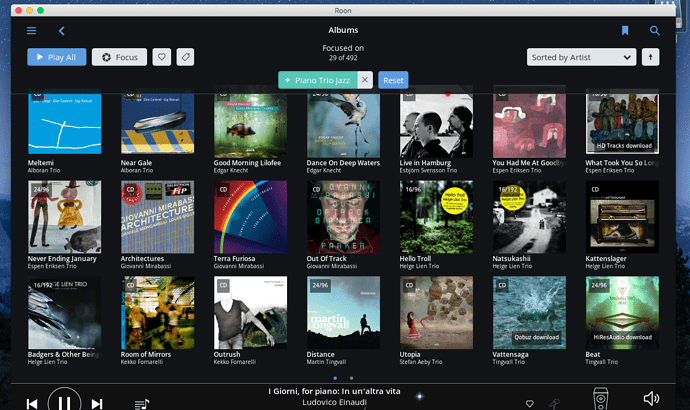This screenshot has width=690, height=410.
Task: Click the Kattenslager album title
Action: tap(606, 259)
